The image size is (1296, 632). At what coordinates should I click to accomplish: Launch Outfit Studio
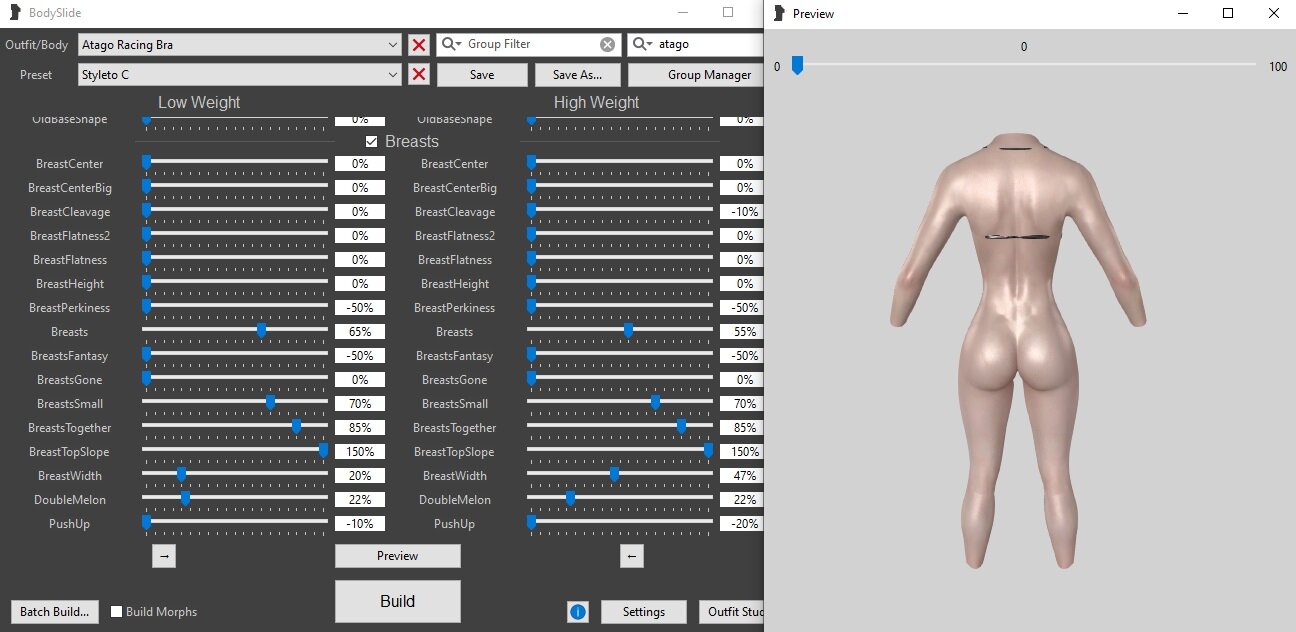(731, 612)
